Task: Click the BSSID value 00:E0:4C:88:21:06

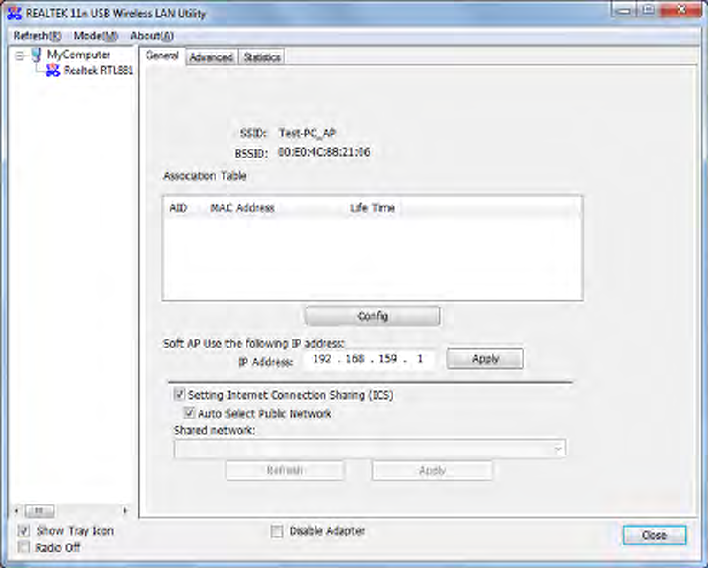Action: tap(324, 152)
